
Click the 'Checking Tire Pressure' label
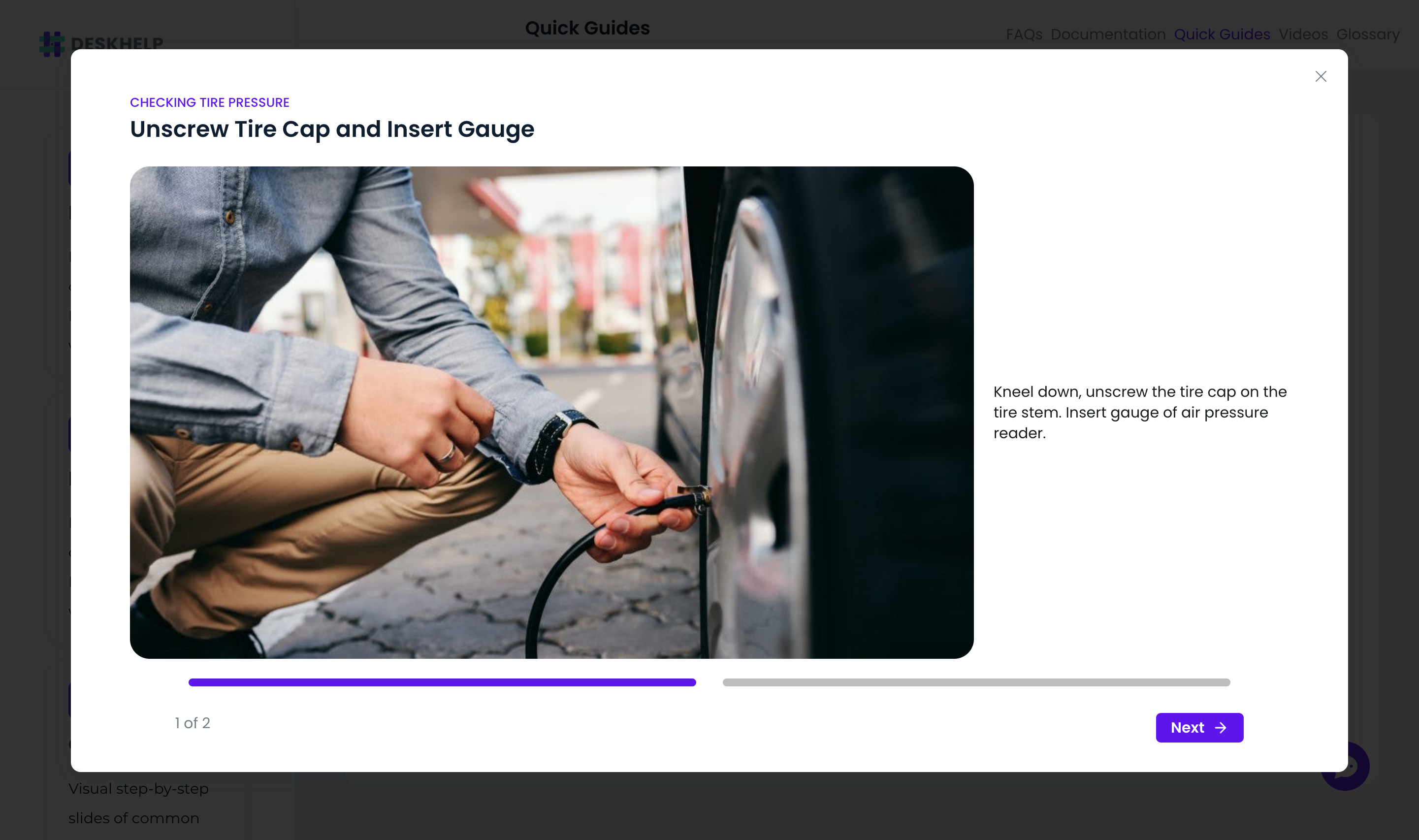[x=209, y=102]
